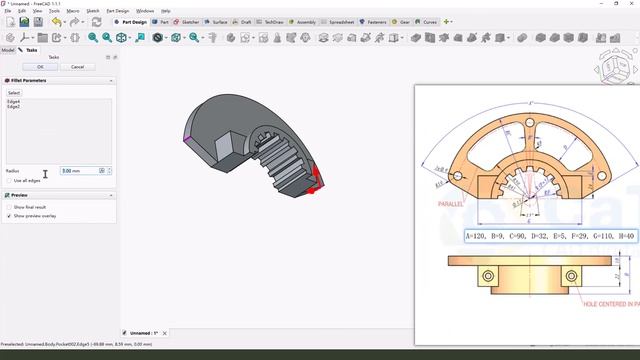The image size is (640, 360).
Task: Click the draw style icon
Action: pyautogui.click(x=158, y=38)
